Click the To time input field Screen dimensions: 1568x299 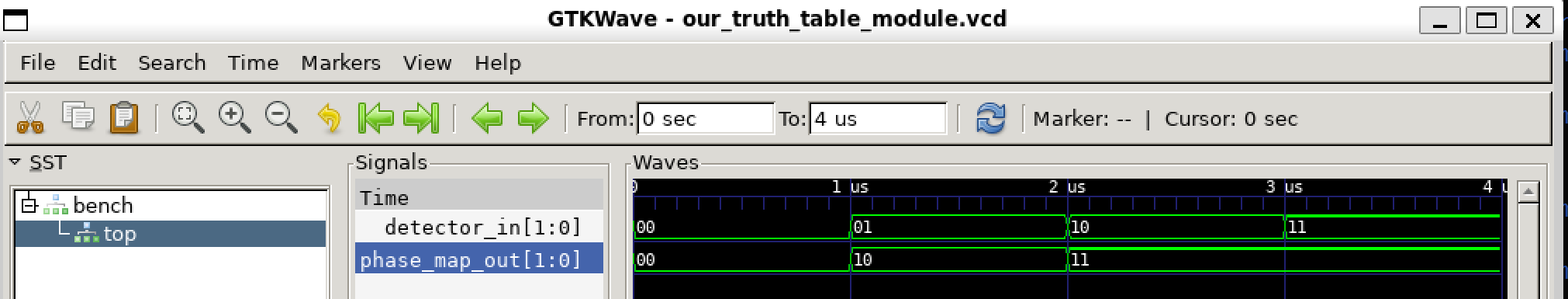coord(877,119)
